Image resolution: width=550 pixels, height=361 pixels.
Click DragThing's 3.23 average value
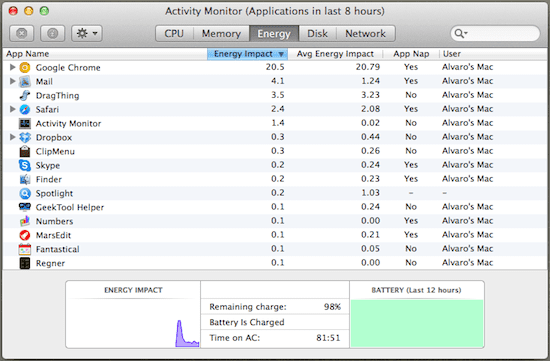click(370, 95)
